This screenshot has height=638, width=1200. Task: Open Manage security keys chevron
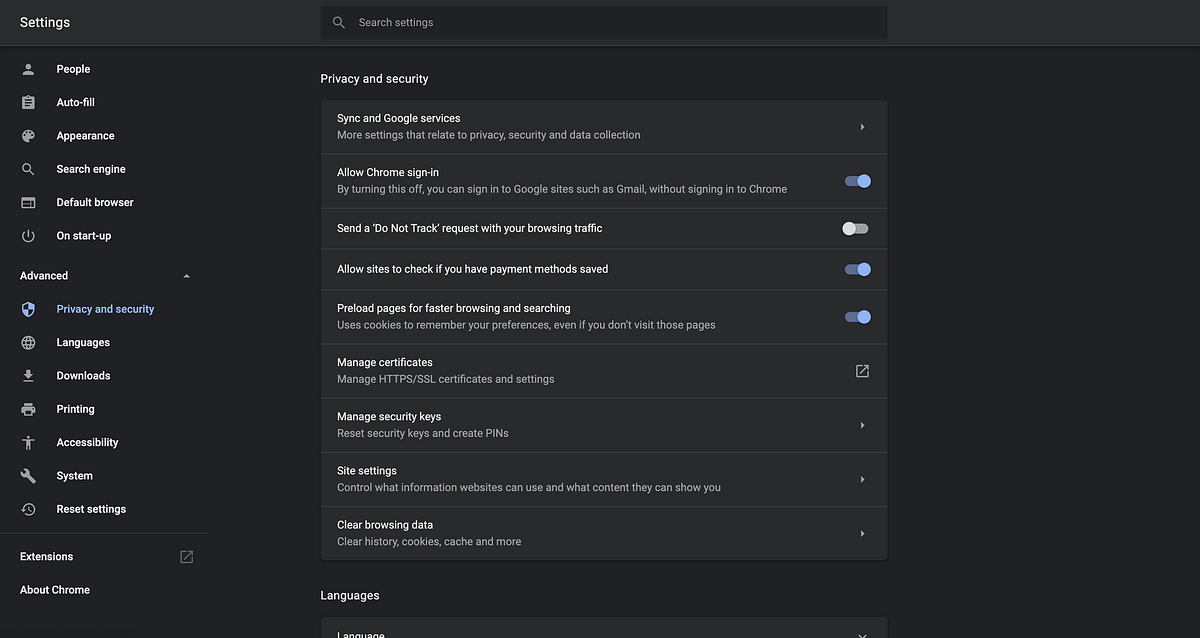862,425
